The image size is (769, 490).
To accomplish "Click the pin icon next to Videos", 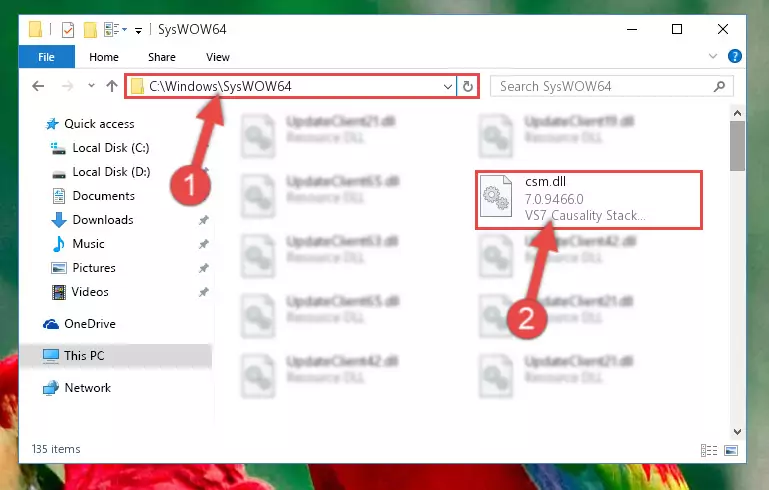I will [203, 292].
